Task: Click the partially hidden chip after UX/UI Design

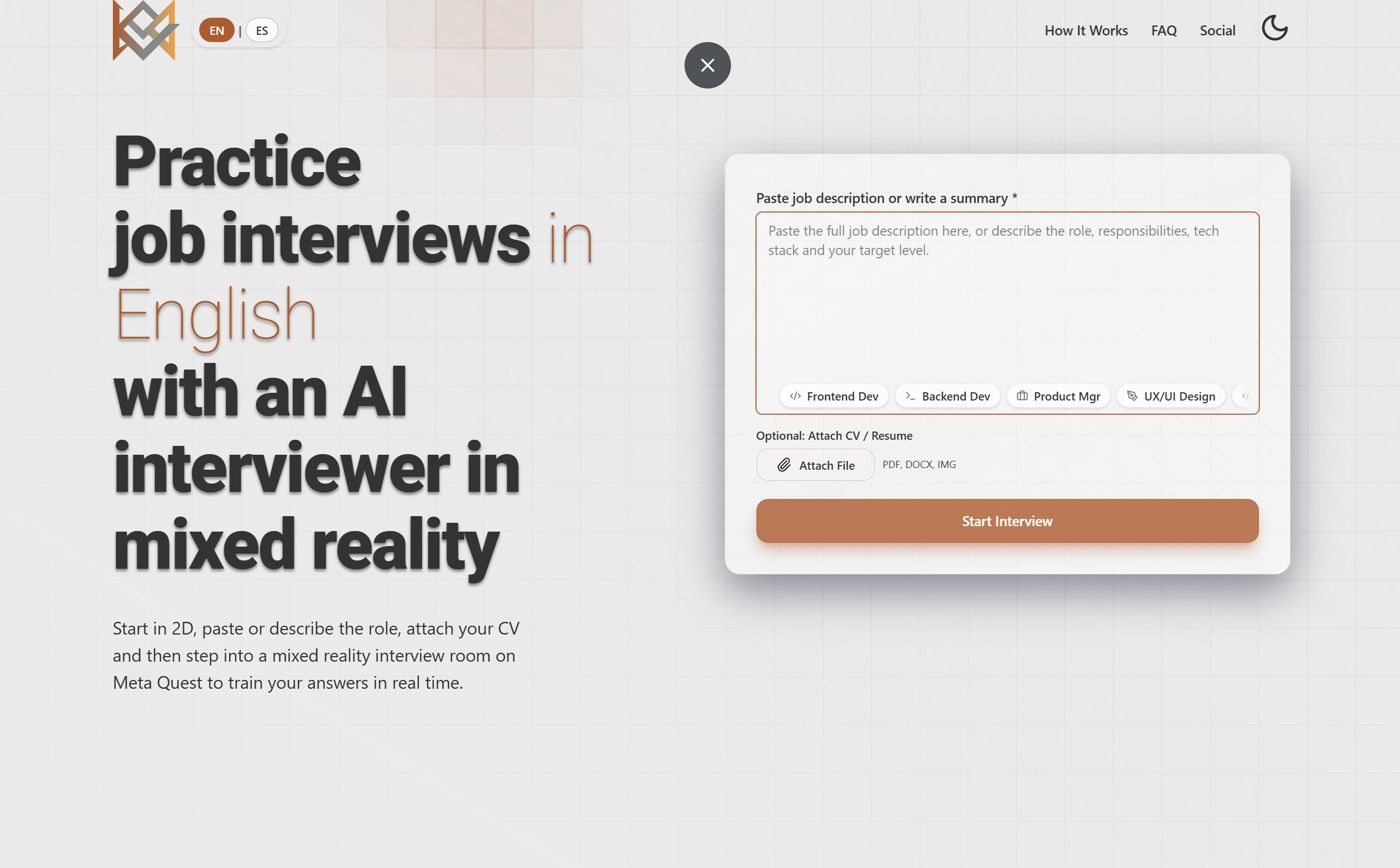Action: tap(1245, 396)
